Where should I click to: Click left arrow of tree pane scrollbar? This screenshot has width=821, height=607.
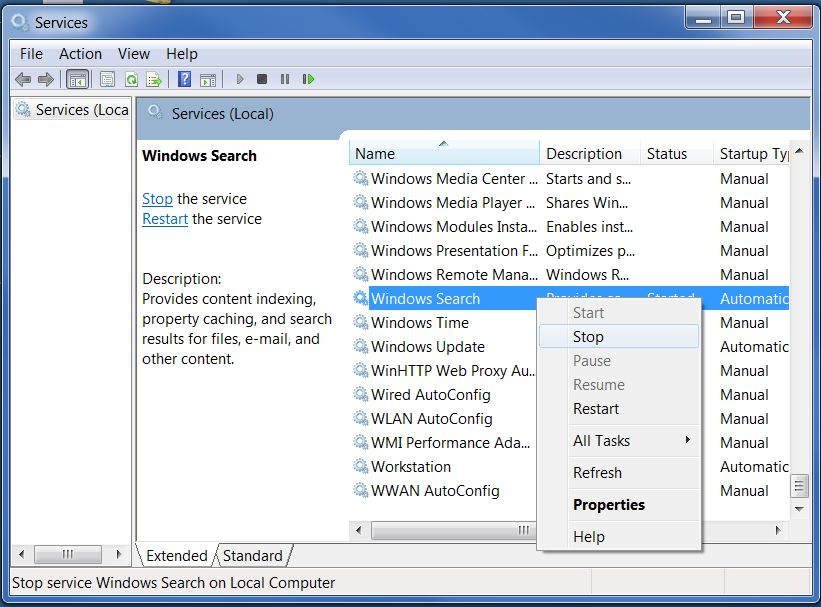pyautogui.click(x=21, y=554)
